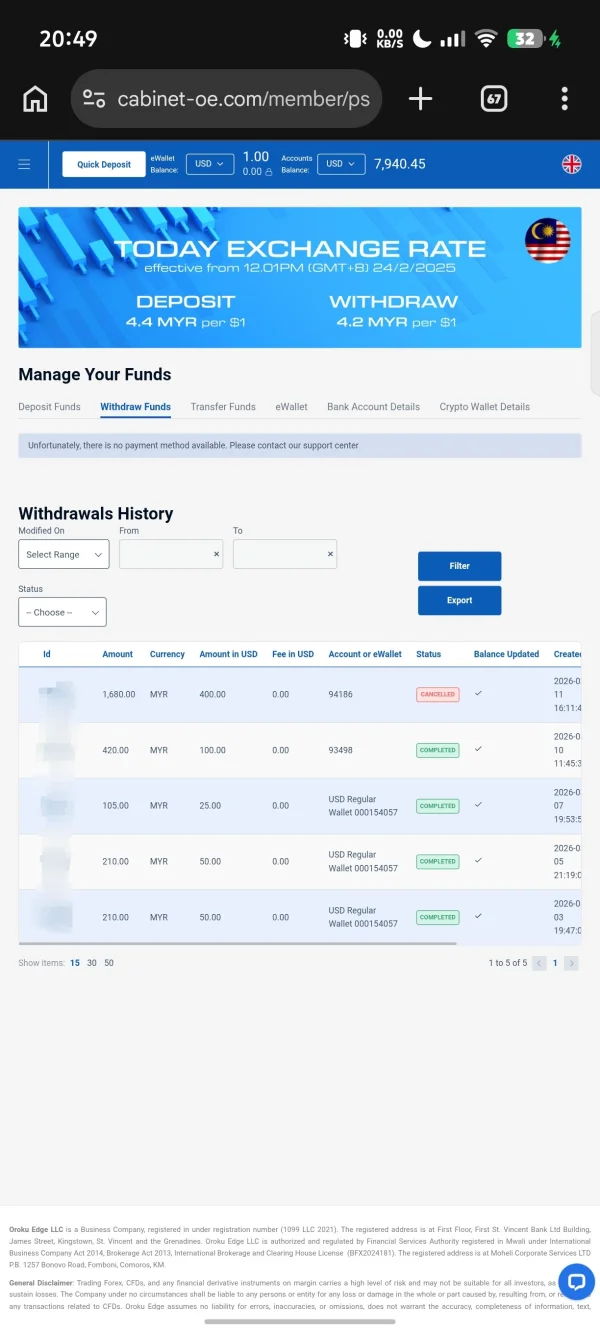Expand Accounts Balance USD dropdown
The height and width of the screenshot is (1333, 600).
click(341, 164)
